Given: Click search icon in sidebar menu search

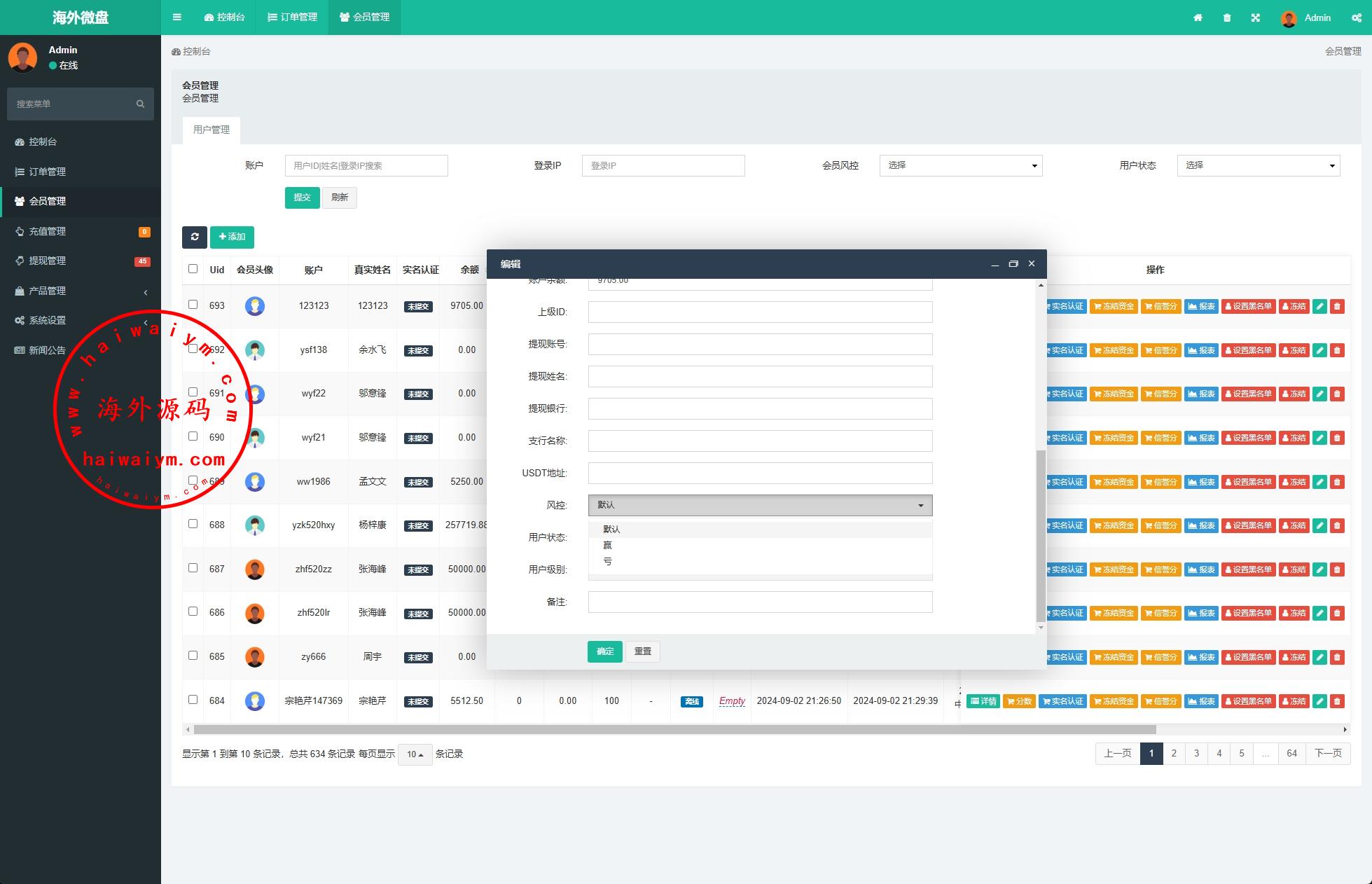Looking at the screenshot, I should click(140, 104).
